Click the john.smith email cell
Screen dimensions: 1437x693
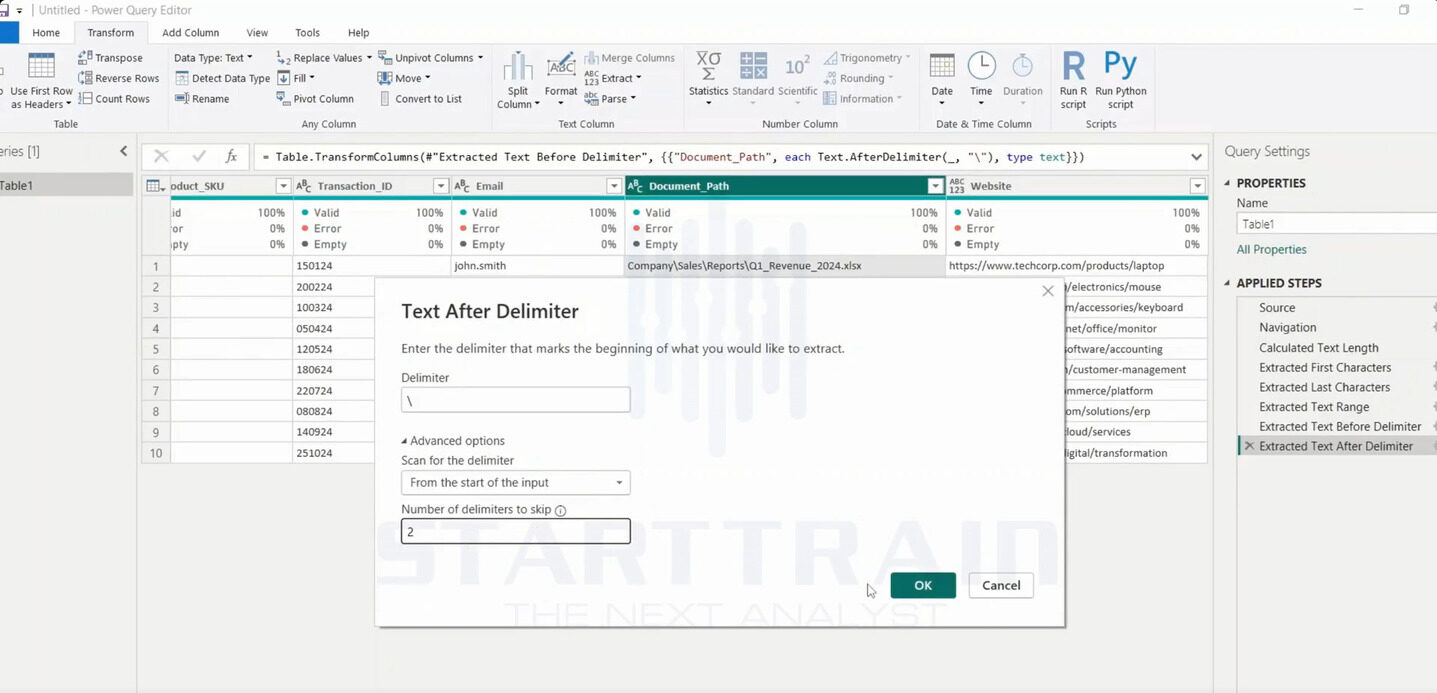click(538, 266)
